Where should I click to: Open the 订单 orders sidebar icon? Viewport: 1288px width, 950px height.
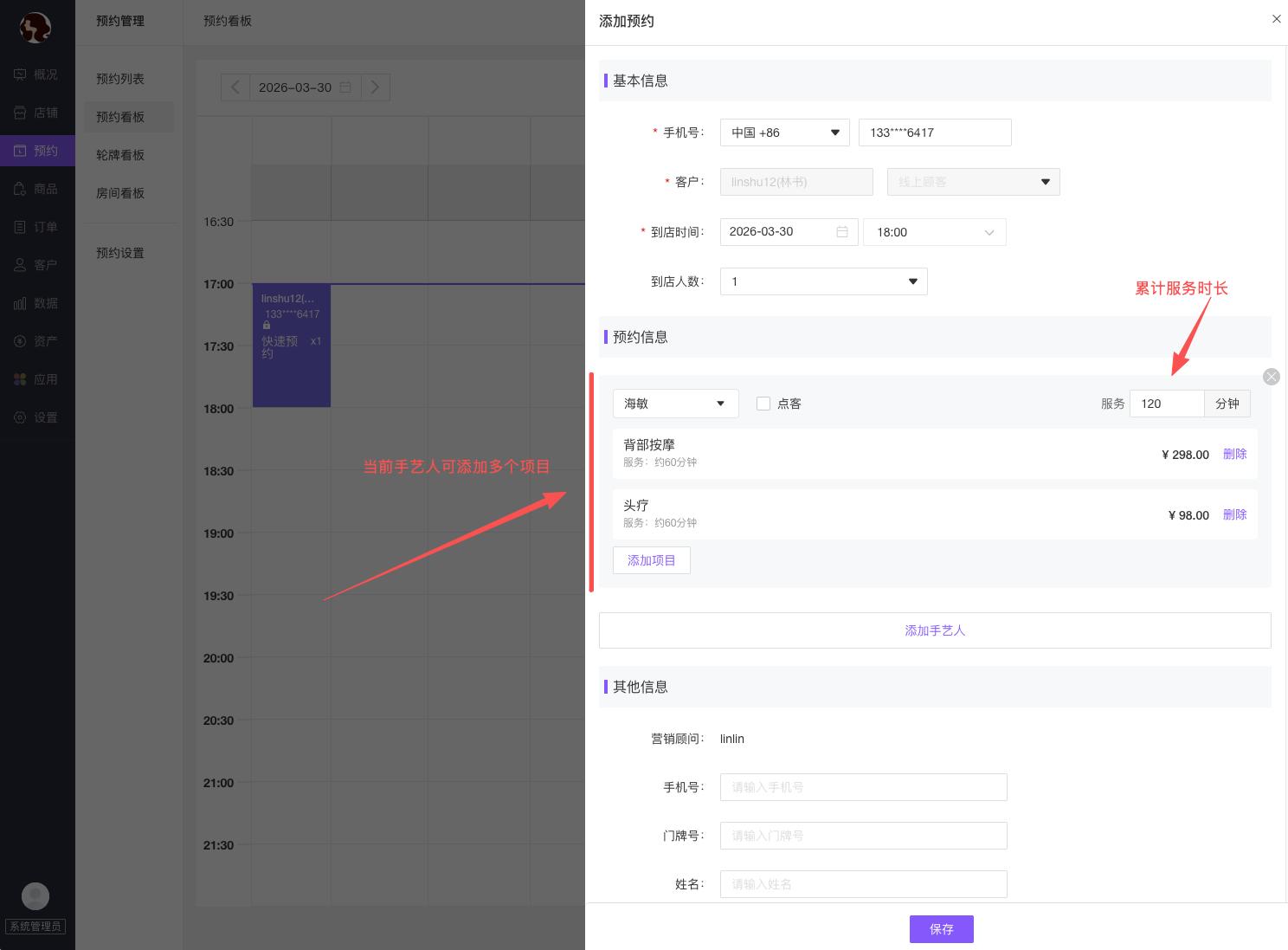coord(20,227)
